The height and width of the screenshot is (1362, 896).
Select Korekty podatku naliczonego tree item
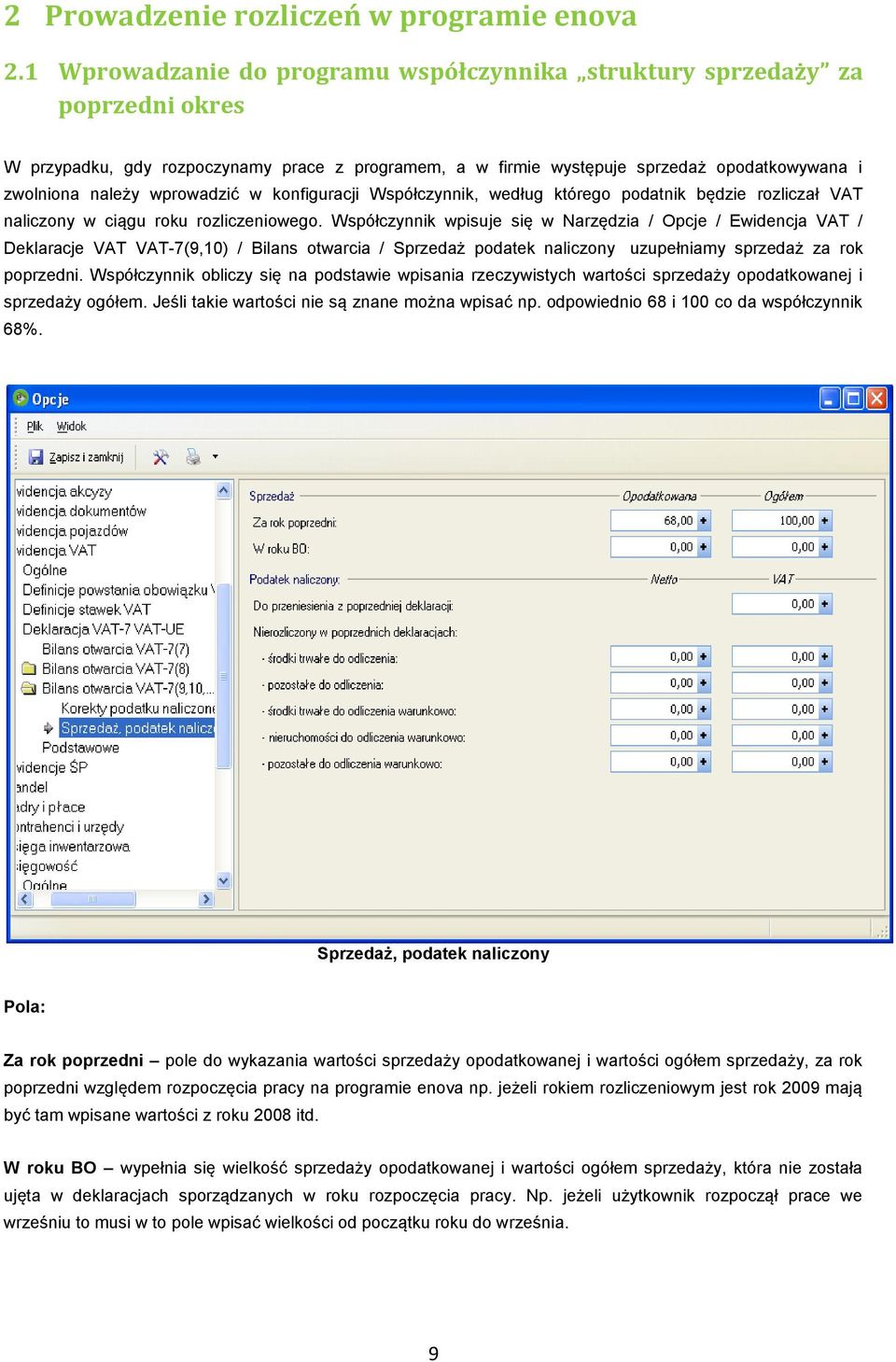137,709
